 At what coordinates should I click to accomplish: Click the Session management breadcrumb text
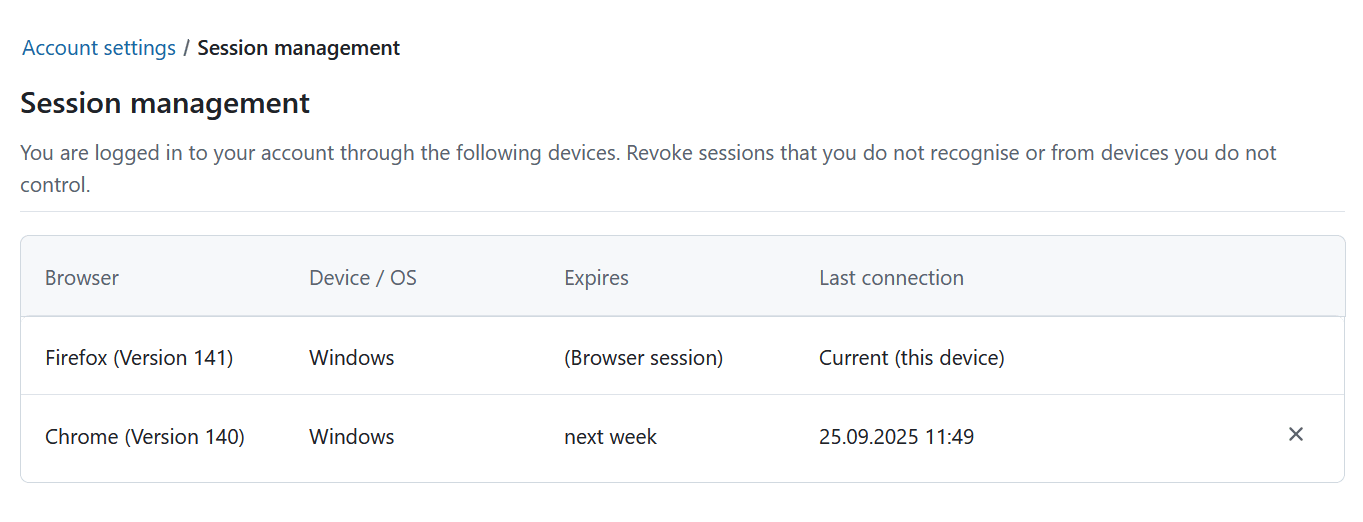(x=298, y=48)
